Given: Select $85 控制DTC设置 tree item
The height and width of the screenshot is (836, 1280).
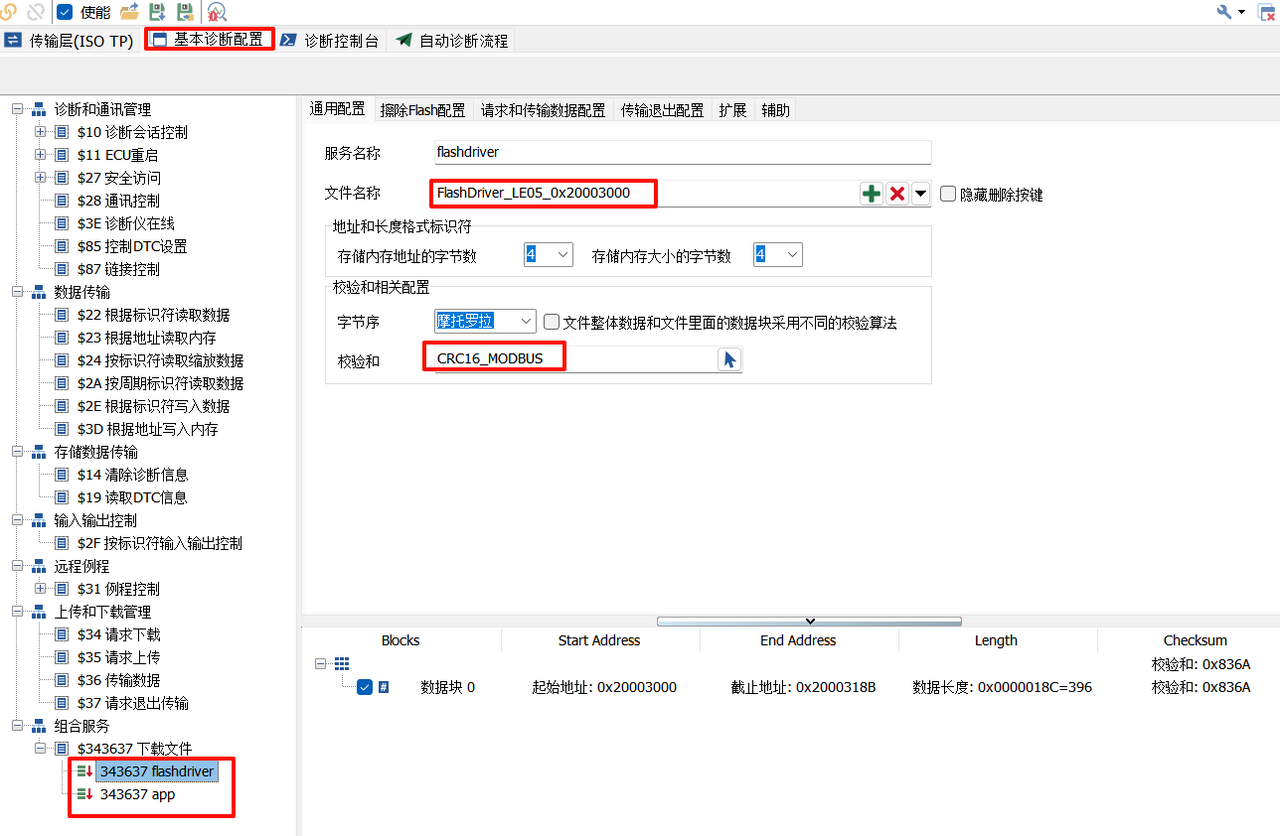Looking at the screenshot, I should [x=131, y=246].
